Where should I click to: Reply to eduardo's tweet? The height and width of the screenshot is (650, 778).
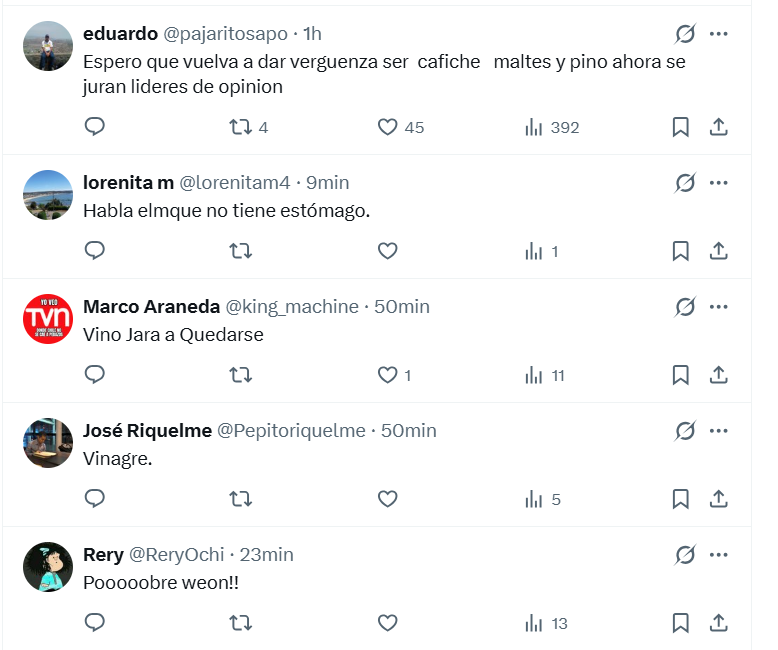point(95,127)
